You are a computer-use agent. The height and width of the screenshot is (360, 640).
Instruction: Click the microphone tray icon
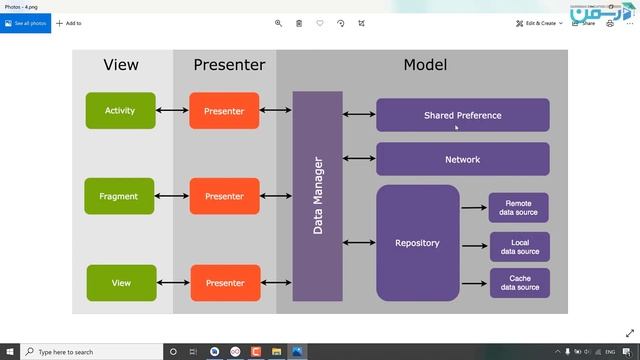567,352
